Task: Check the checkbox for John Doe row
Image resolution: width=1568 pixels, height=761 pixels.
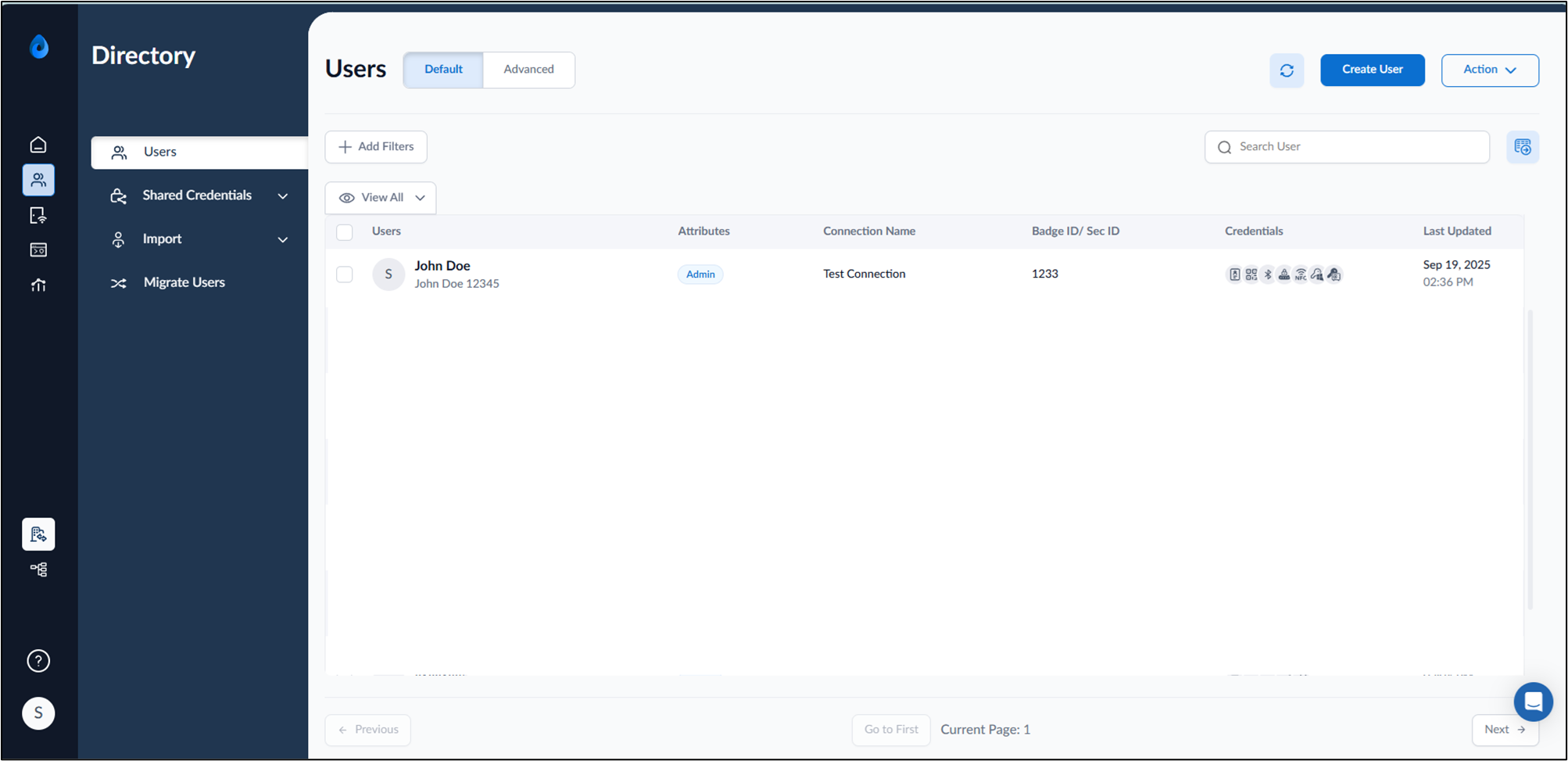Action: click(x=345, y=275)
